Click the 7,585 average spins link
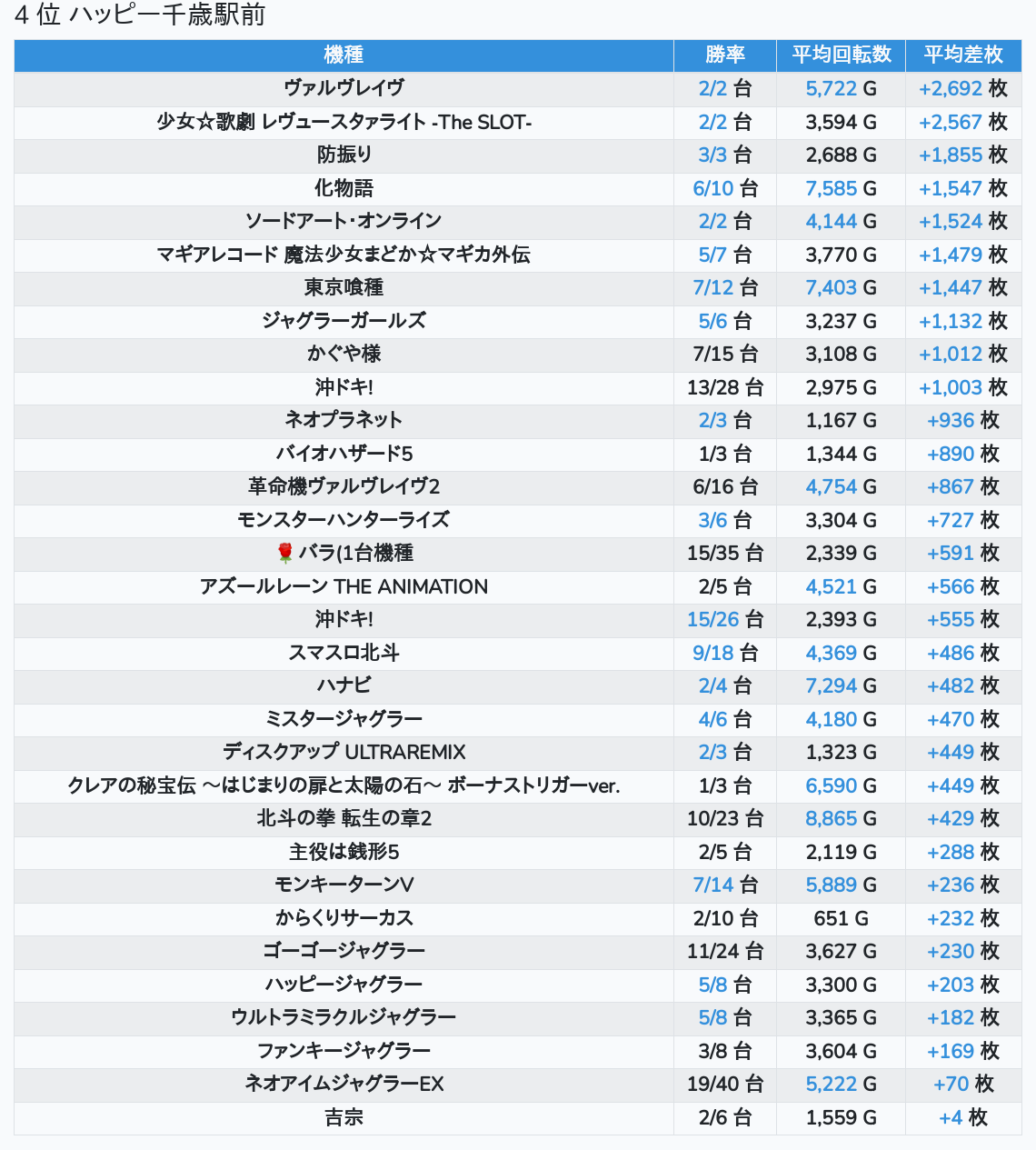The width and height of the screenshot is (1036, 1150). coord(831,188)
